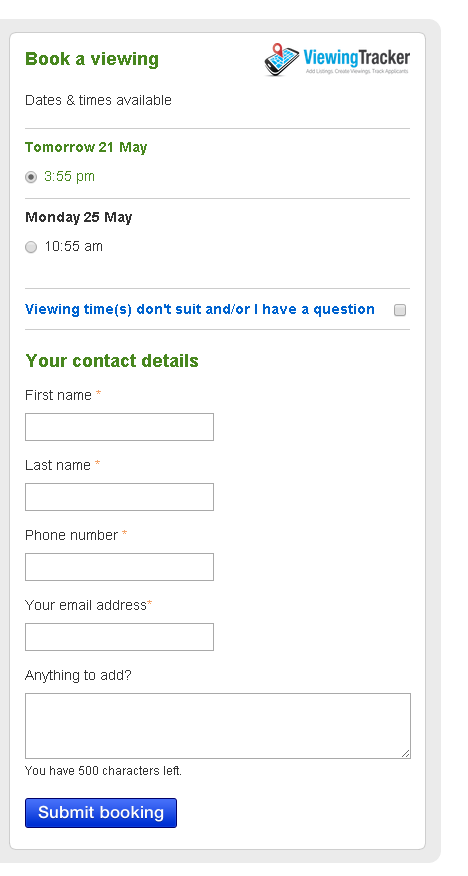Click the Tomorrow 21 May date heading
This screenshot has width=468, height=876.
(86, 147)
